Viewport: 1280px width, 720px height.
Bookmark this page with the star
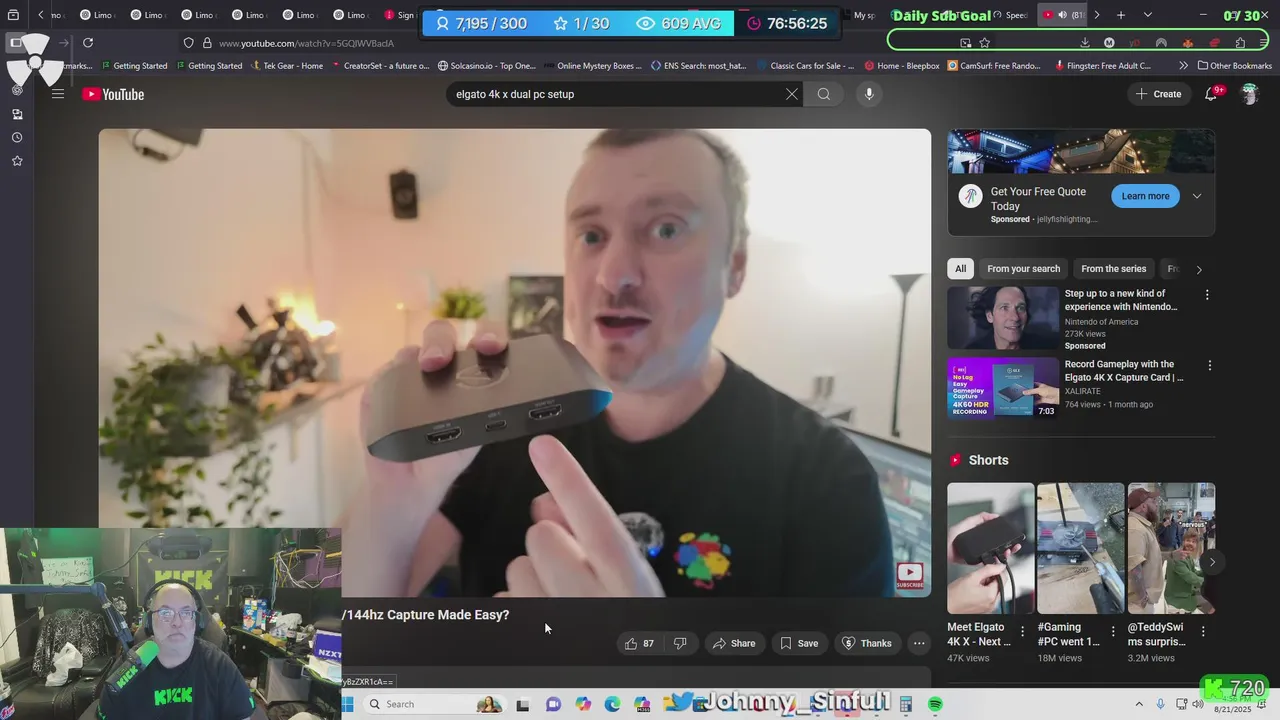(x=985, y=43)
